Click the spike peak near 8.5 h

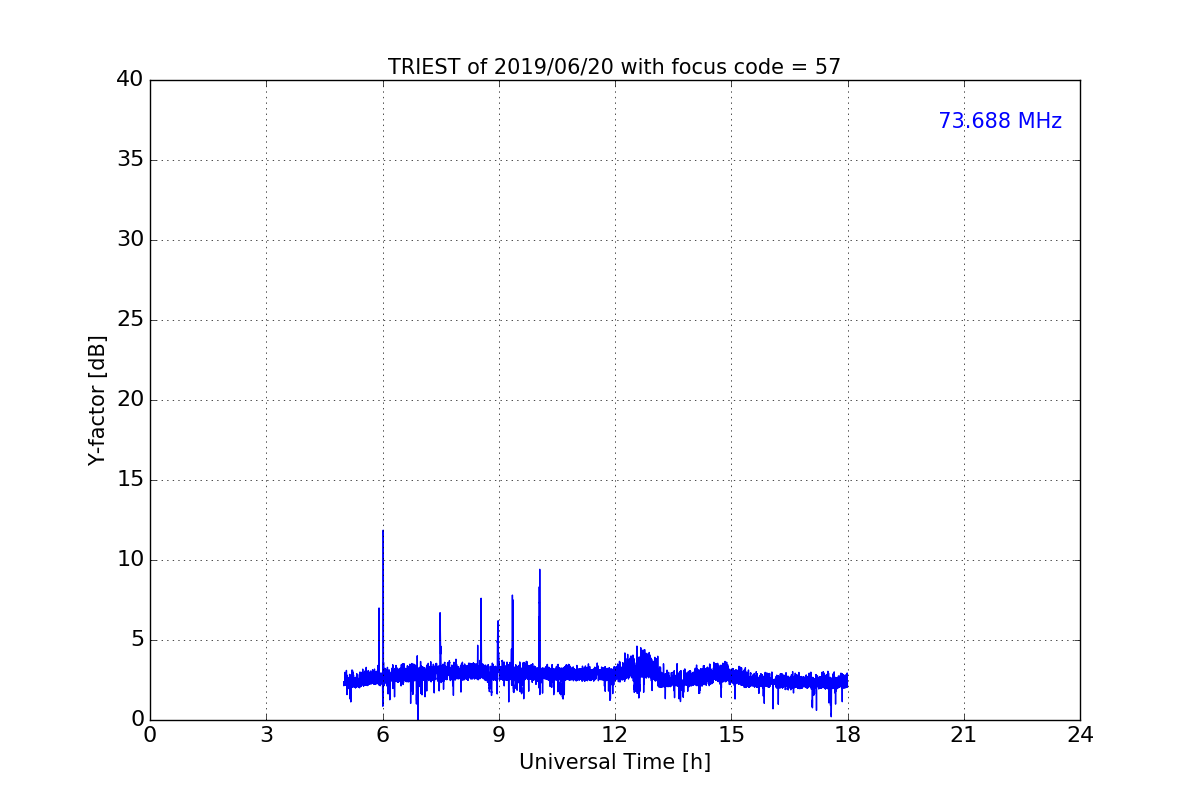point(481,599)
